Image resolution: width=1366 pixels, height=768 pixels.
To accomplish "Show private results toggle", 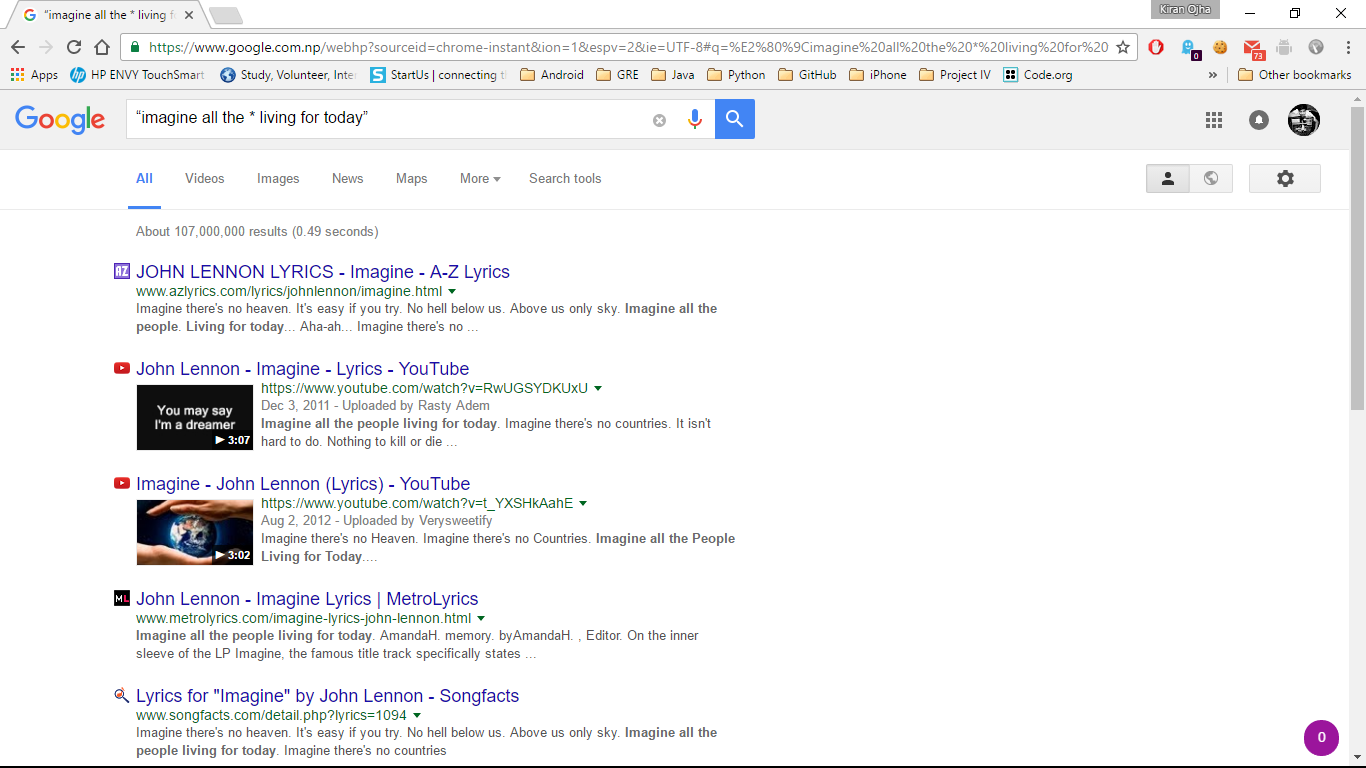I will tap(1167, 178).
